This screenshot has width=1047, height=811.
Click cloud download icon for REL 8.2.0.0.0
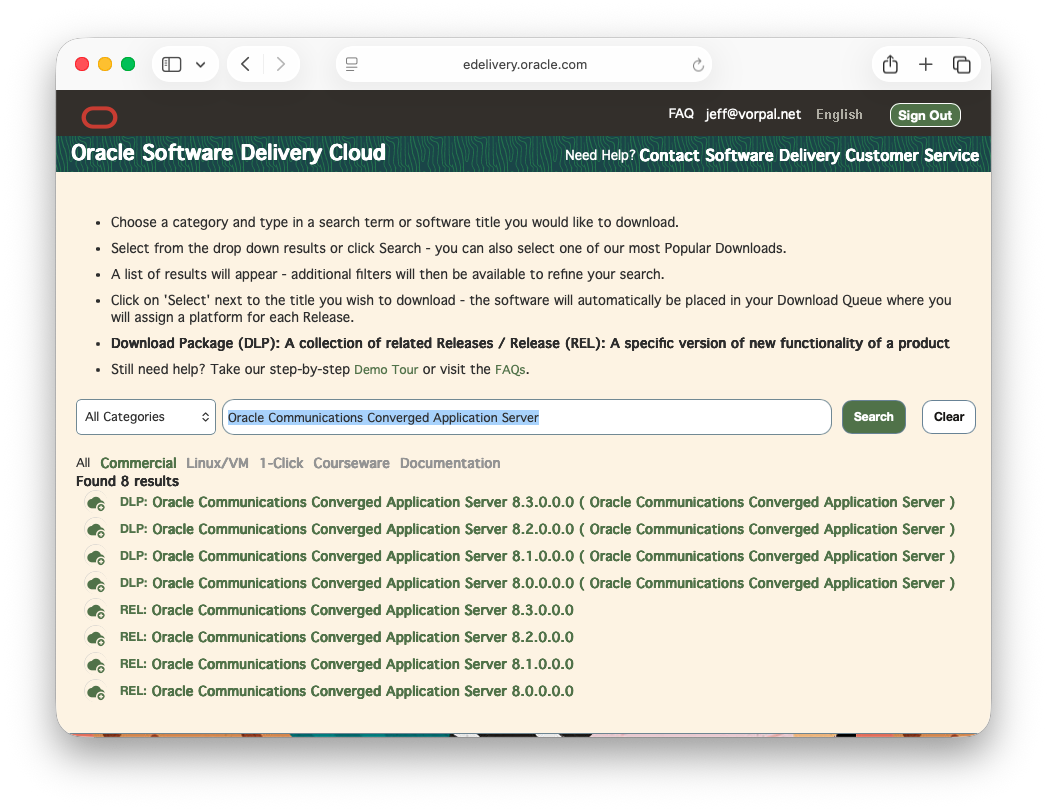pyautogui.click(x=96, y=638)
